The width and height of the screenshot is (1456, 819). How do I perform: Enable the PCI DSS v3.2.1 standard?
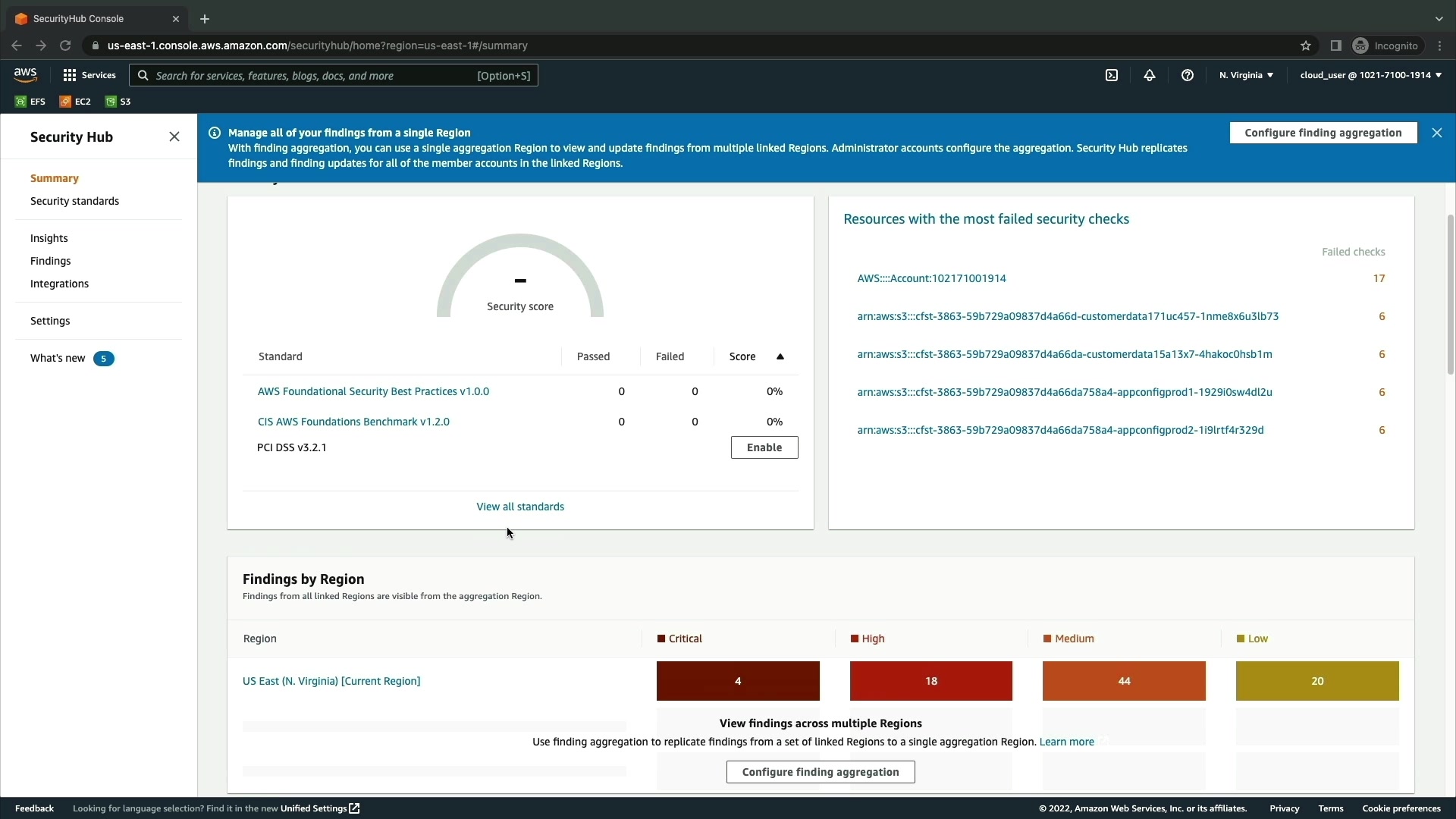coord(764,447)
